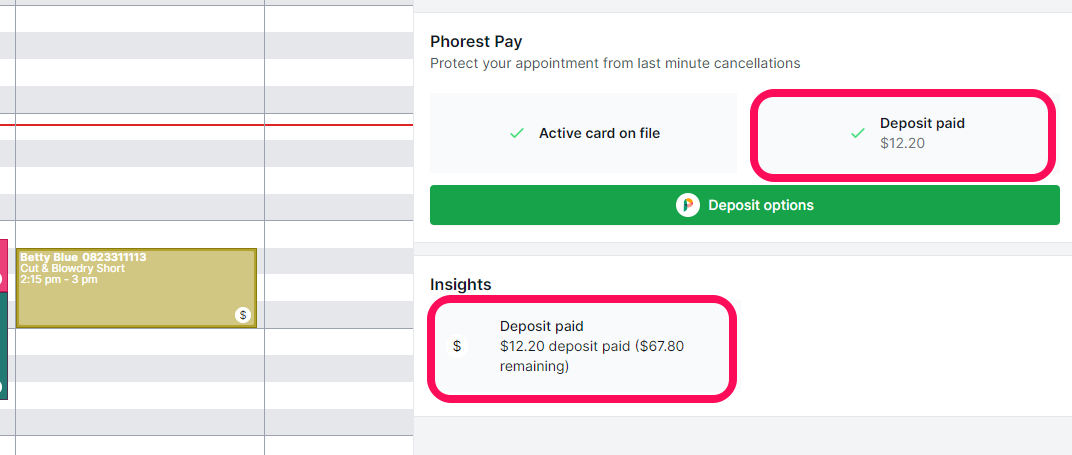
Task: Select the teal appointment block at left edge
Action: 3,345
